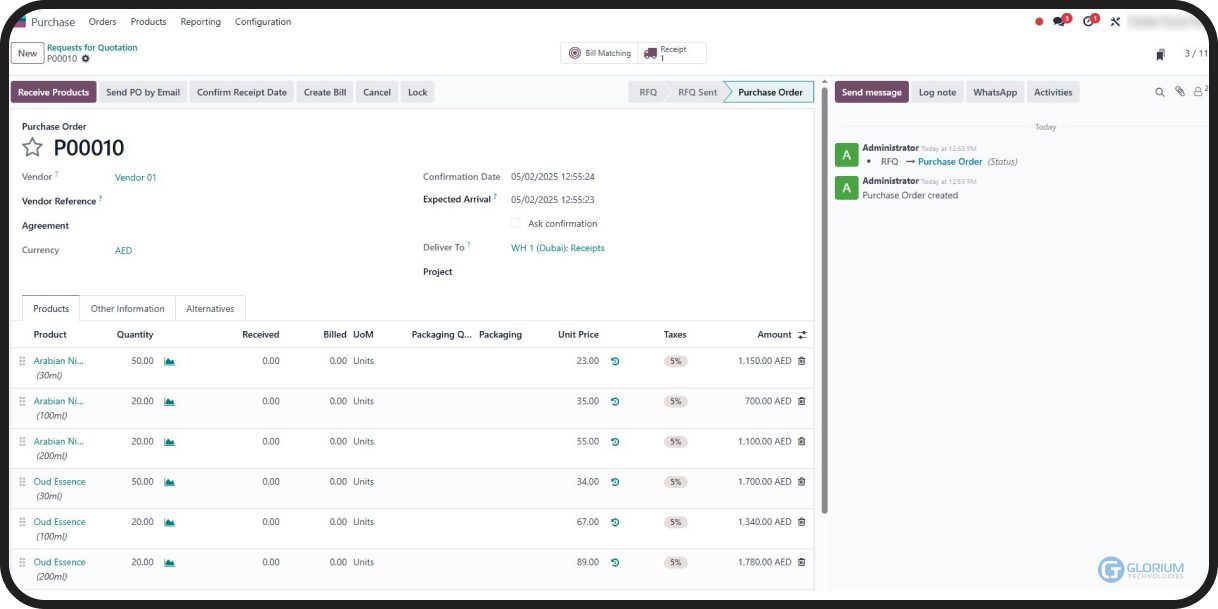Screen dimensions: 1218x609
Task: Open the 5% tax tag on the 34.00 line
Action: (676, 482)
